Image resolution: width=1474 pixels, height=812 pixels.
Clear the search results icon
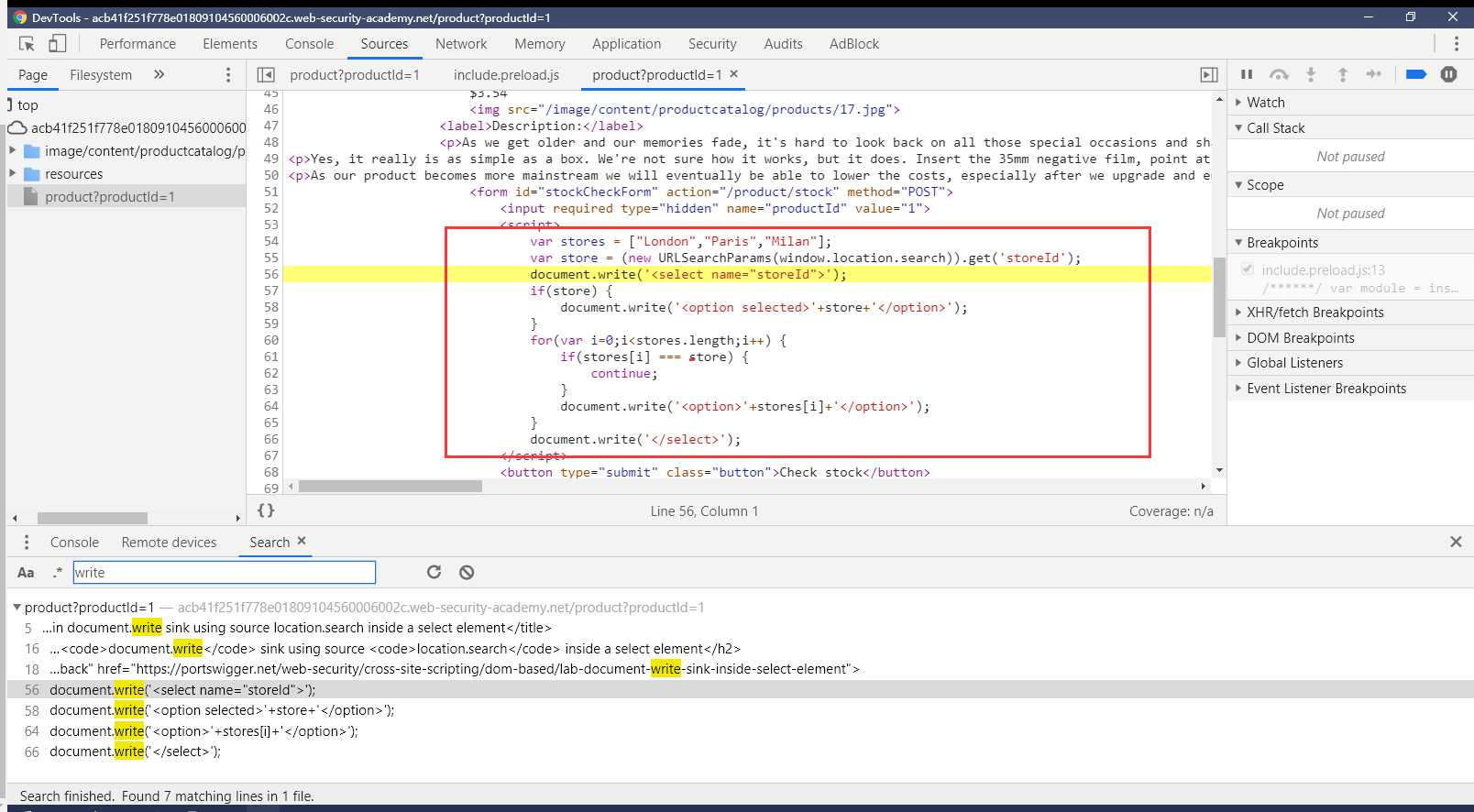click(467, 572)
